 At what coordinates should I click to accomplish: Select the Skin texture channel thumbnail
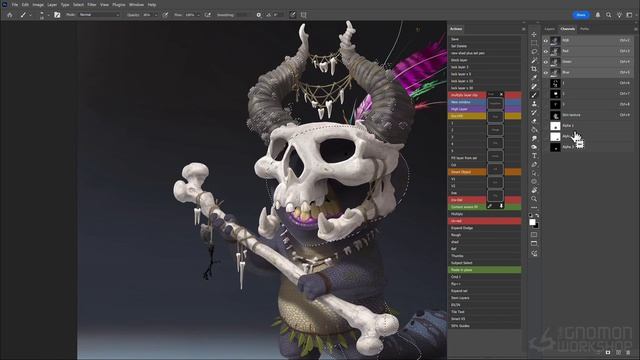555,115
